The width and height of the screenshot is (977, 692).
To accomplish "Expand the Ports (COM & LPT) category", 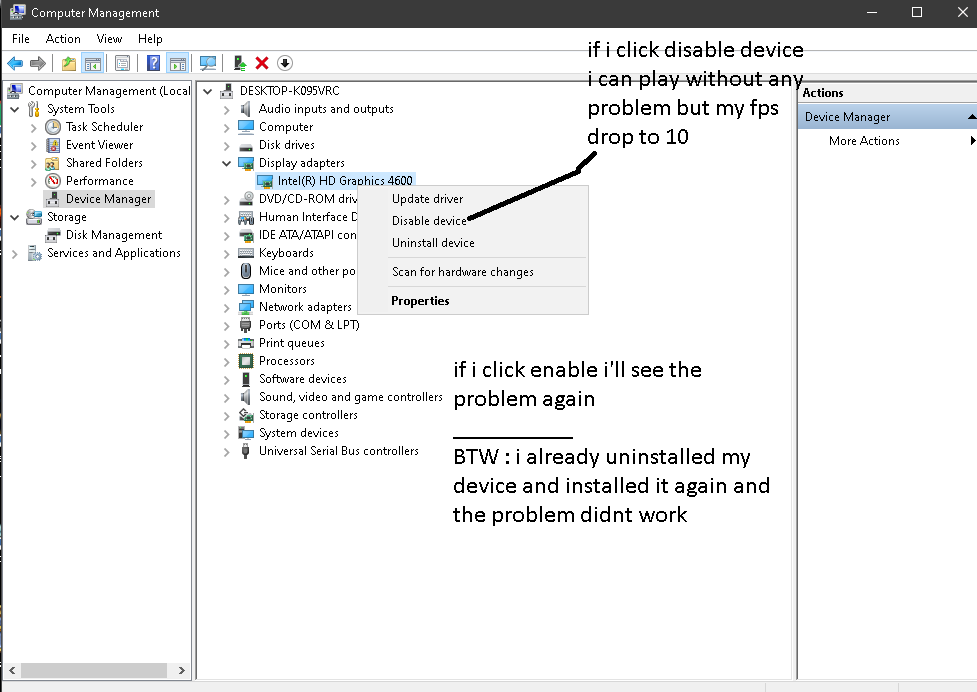I will pyautogui.click(x=226, y=325).
